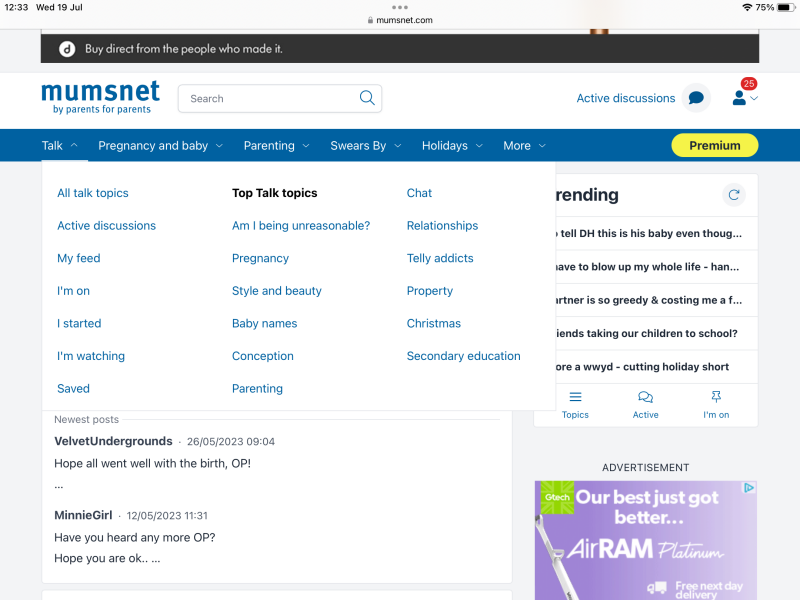This screenshot has width=800, height=600.
Task: Type in the Search field
Action: click(x=270, y=99)
